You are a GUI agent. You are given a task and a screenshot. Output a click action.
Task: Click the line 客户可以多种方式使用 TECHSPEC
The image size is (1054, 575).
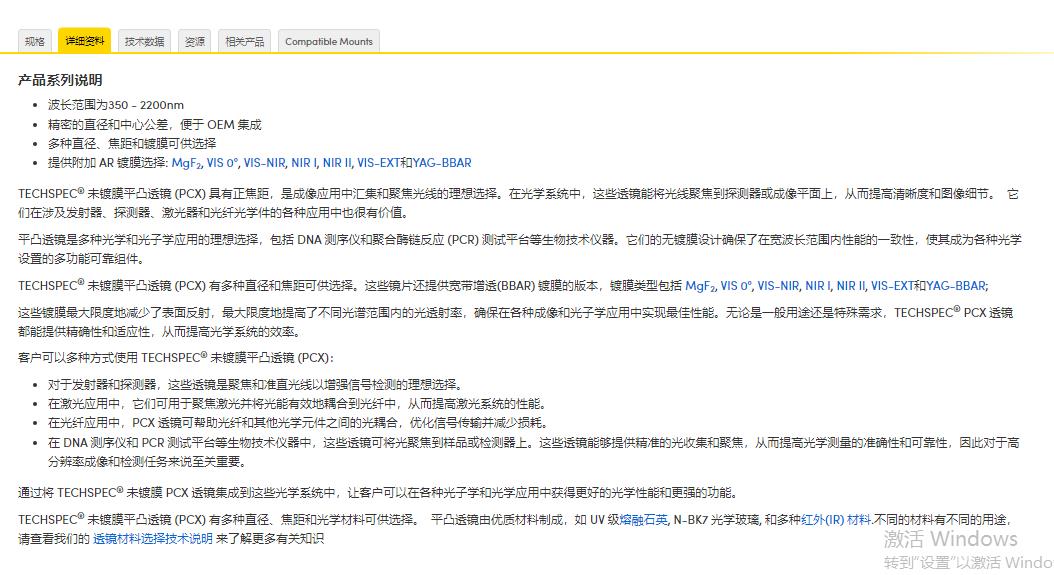pos(176,358)
